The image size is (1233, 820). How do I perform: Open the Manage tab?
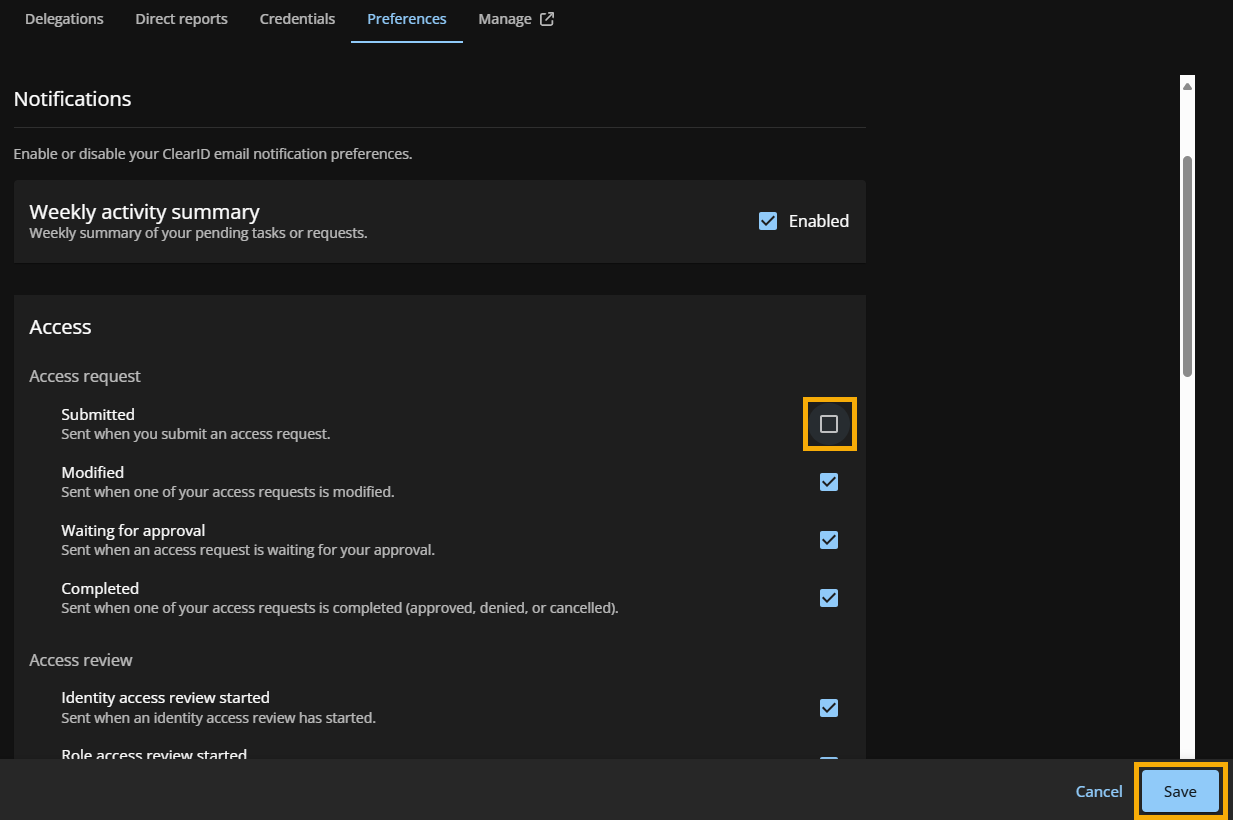coord(505,18)
